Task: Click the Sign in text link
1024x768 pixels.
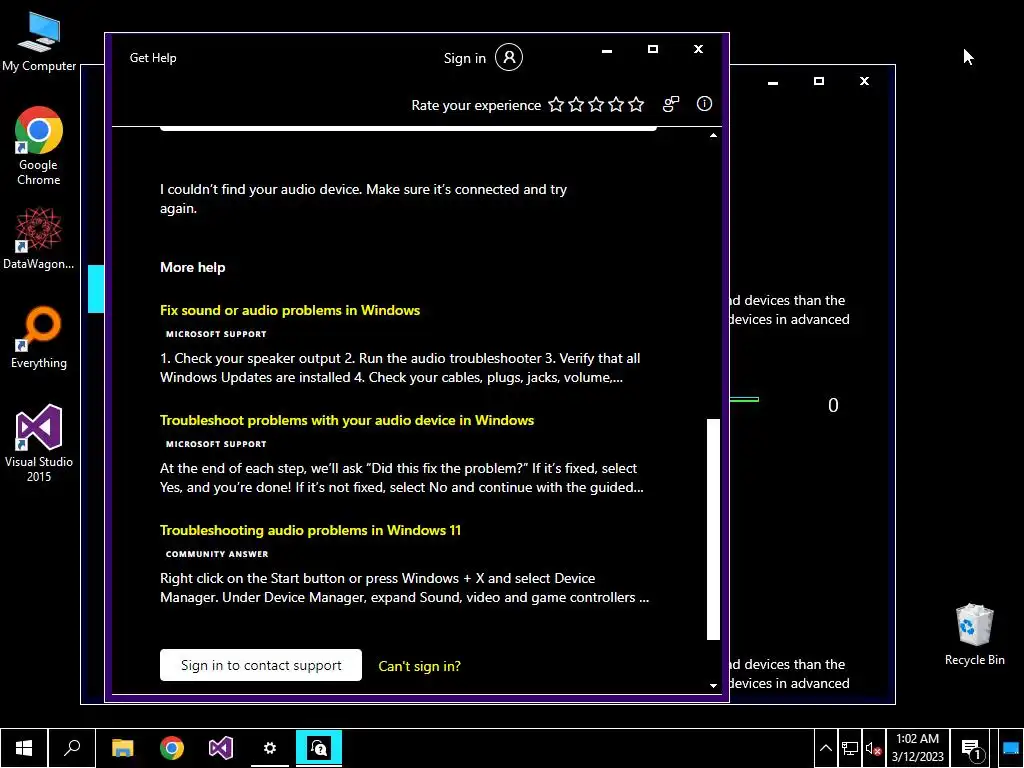Action: pyautogui.click(x=464, y=58)
